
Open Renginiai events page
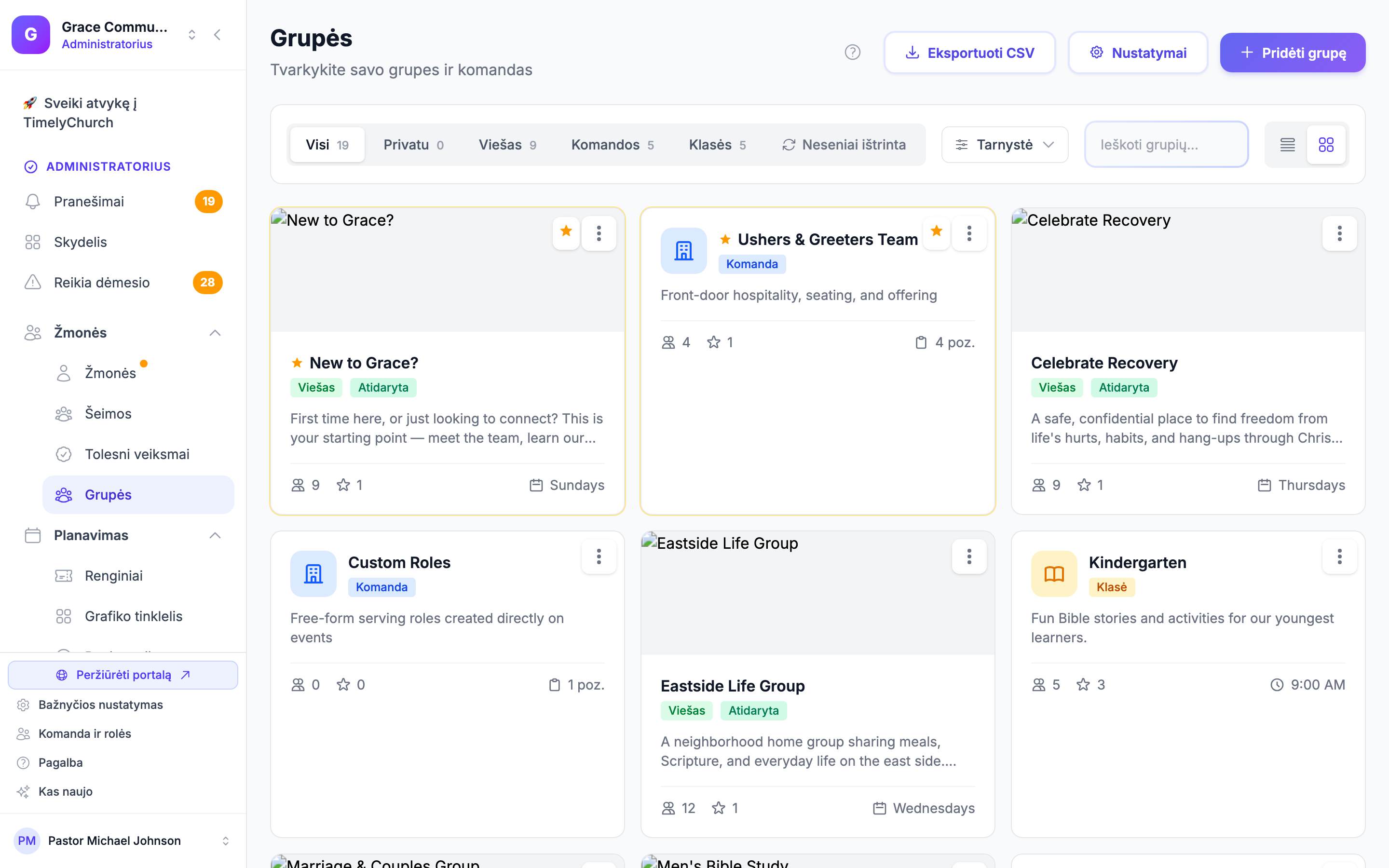pyautogui.click(x=138, y=576)
